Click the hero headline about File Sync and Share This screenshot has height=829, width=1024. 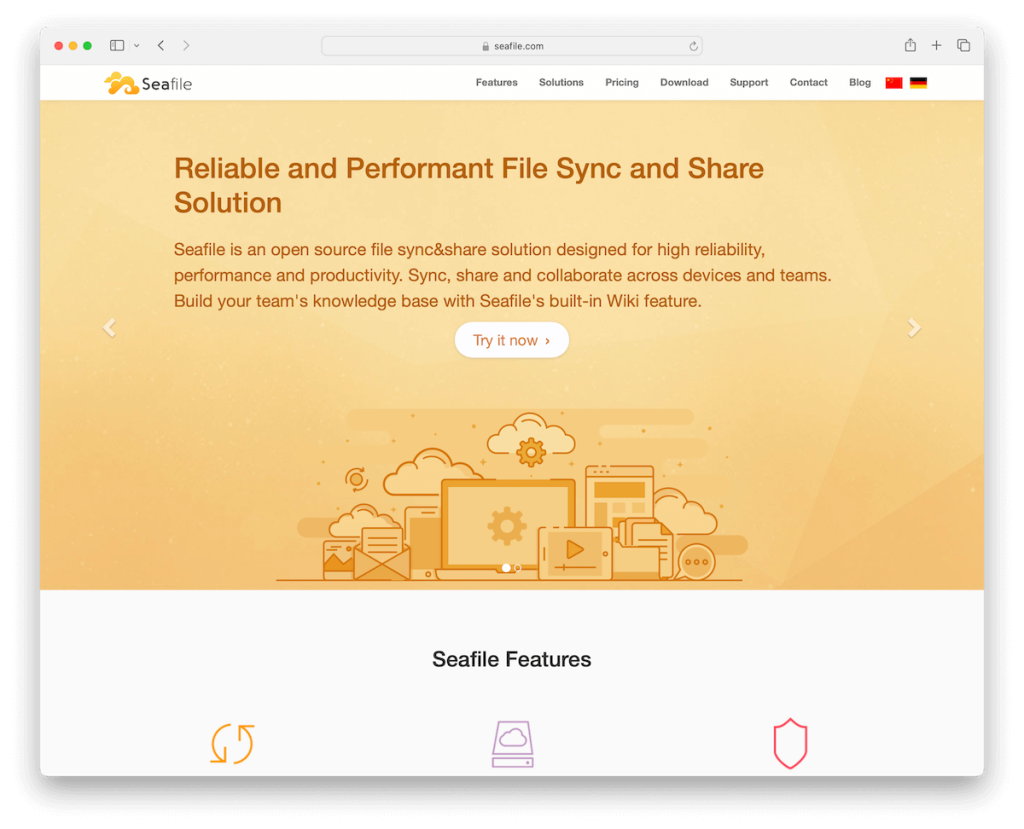[x=468, y=186]
